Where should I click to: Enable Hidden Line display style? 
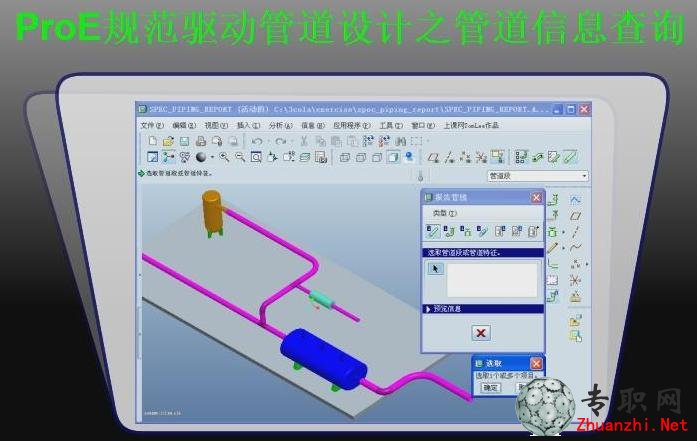tap(361, 157)
